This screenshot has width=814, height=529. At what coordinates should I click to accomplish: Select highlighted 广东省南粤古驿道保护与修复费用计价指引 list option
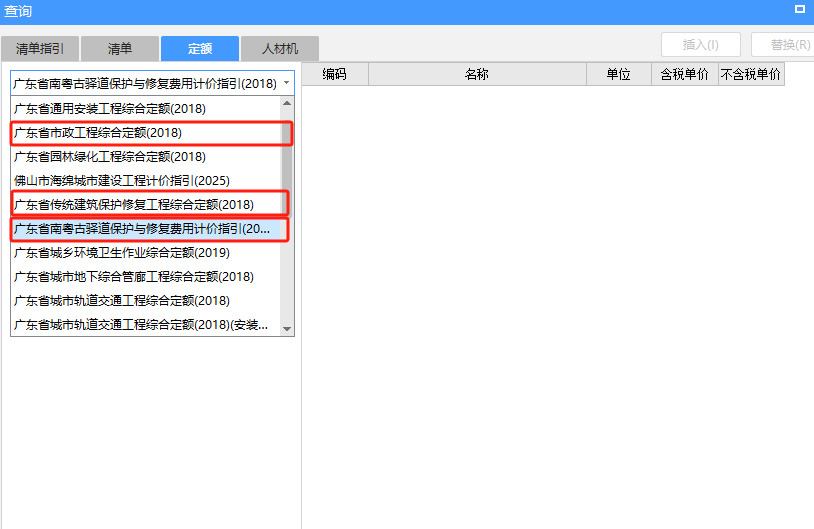(146, 229)
